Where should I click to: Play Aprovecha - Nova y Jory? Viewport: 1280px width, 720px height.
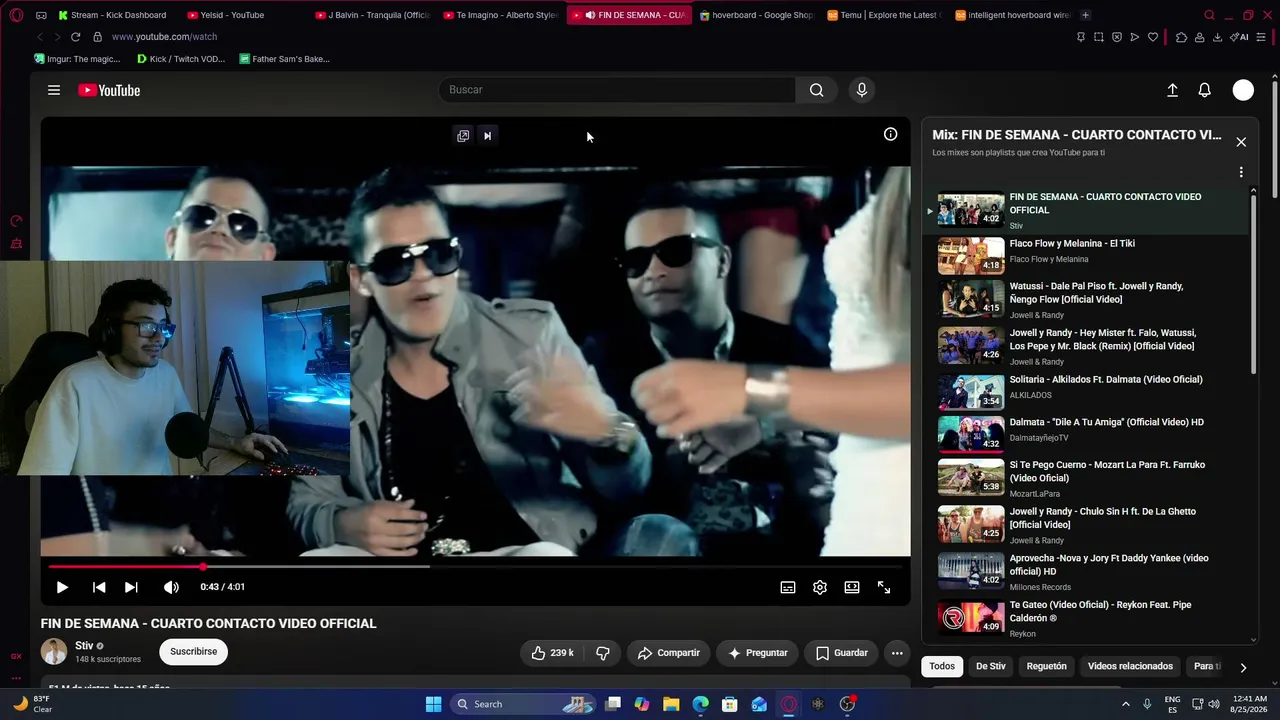pyautogui.click(x=1087, y=572)
